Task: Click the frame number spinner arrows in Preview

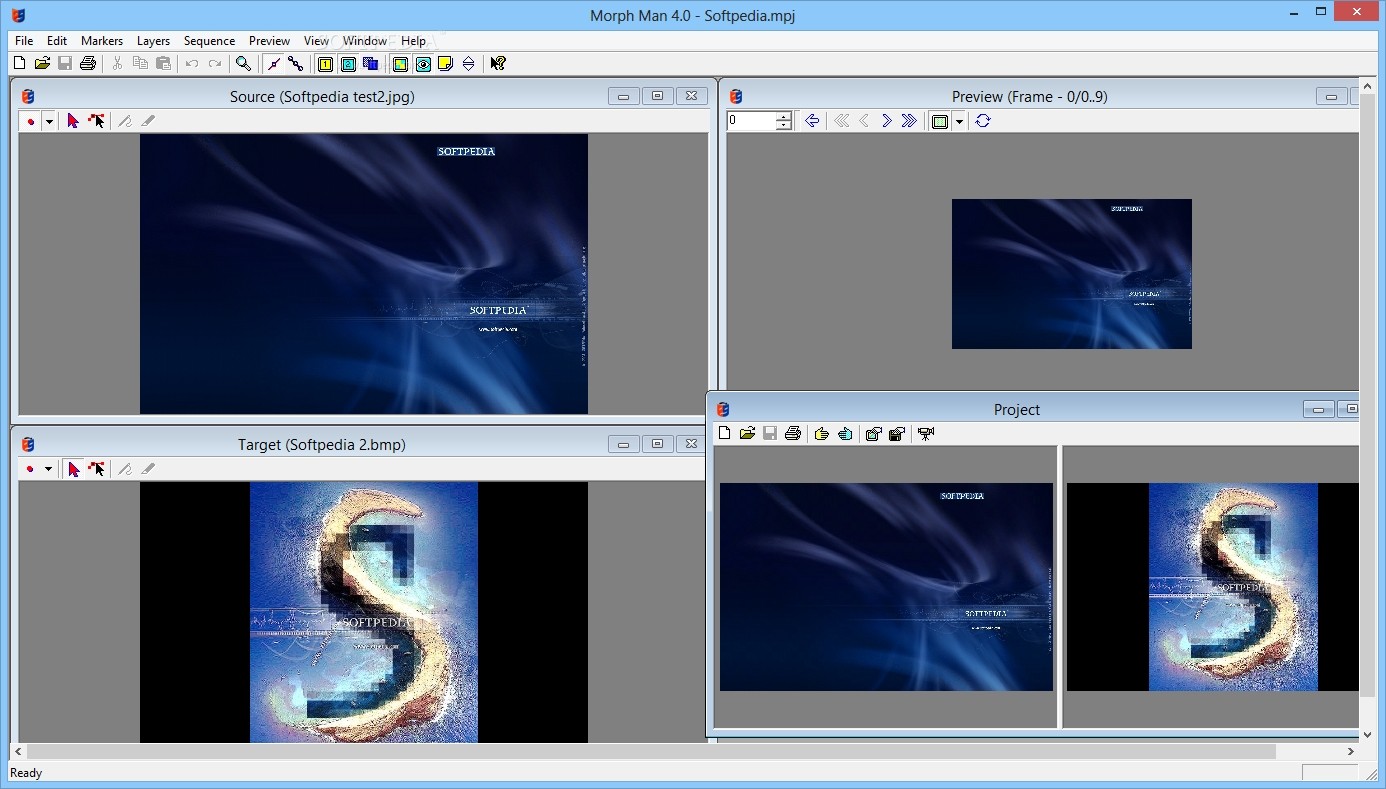Action: point(784,121)
